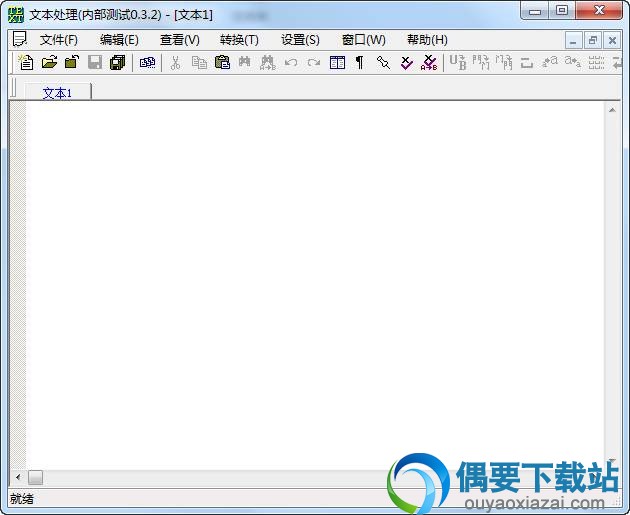630x515 pixels.
Task: Toggle the two-column view icon
Action: tap(337, 63)
